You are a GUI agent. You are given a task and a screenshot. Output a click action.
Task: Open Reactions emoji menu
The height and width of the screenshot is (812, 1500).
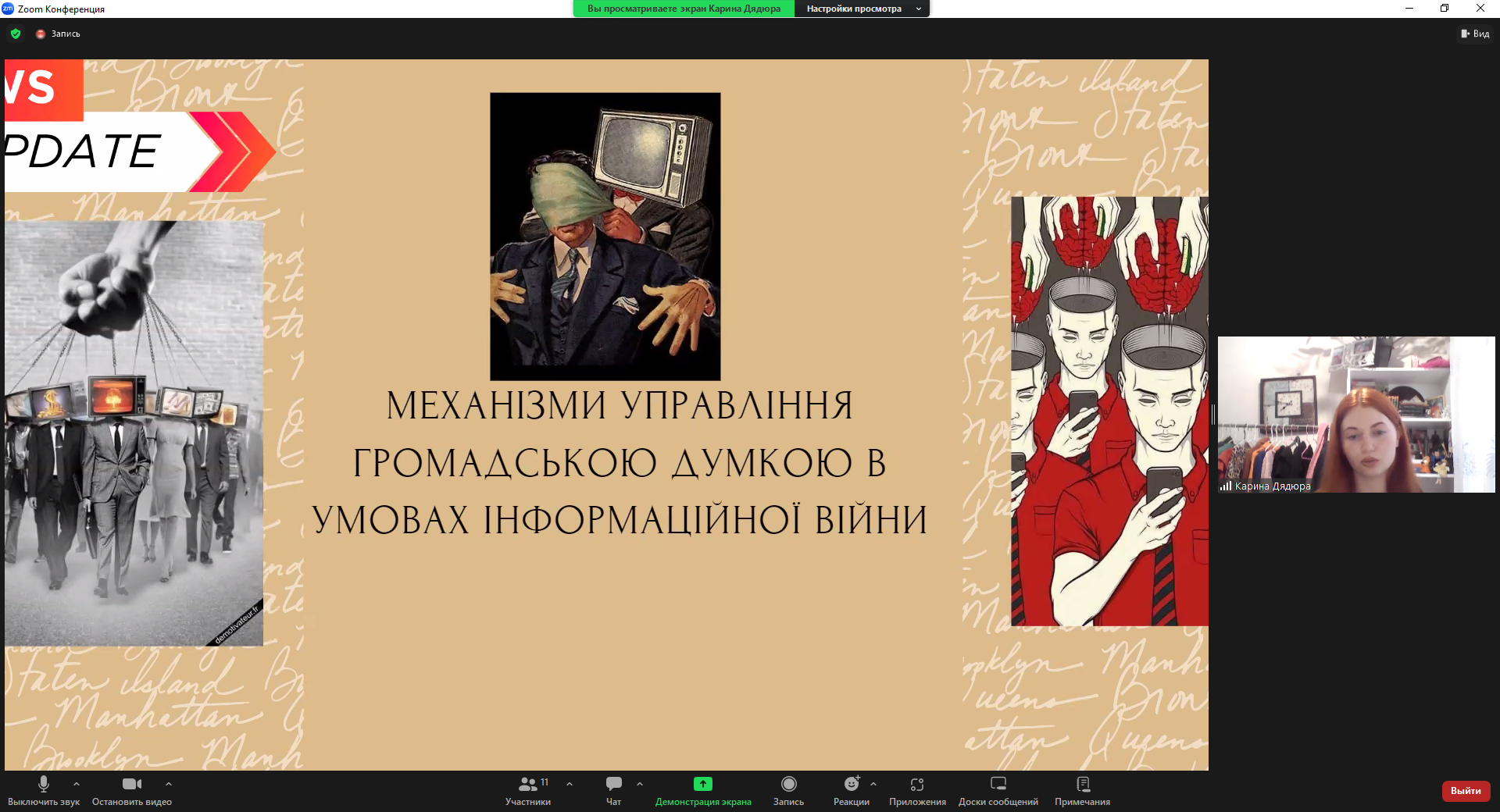[x=852, y=784]
